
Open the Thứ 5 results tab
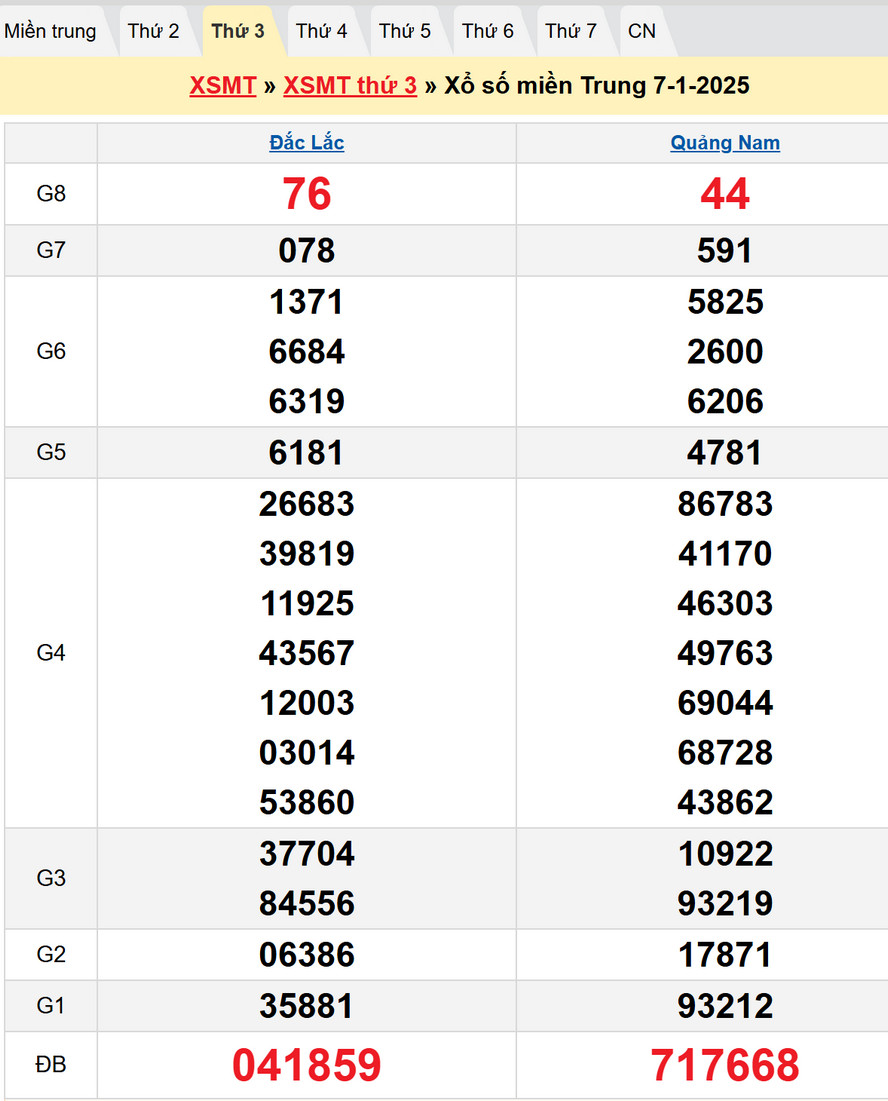point(405,31)
